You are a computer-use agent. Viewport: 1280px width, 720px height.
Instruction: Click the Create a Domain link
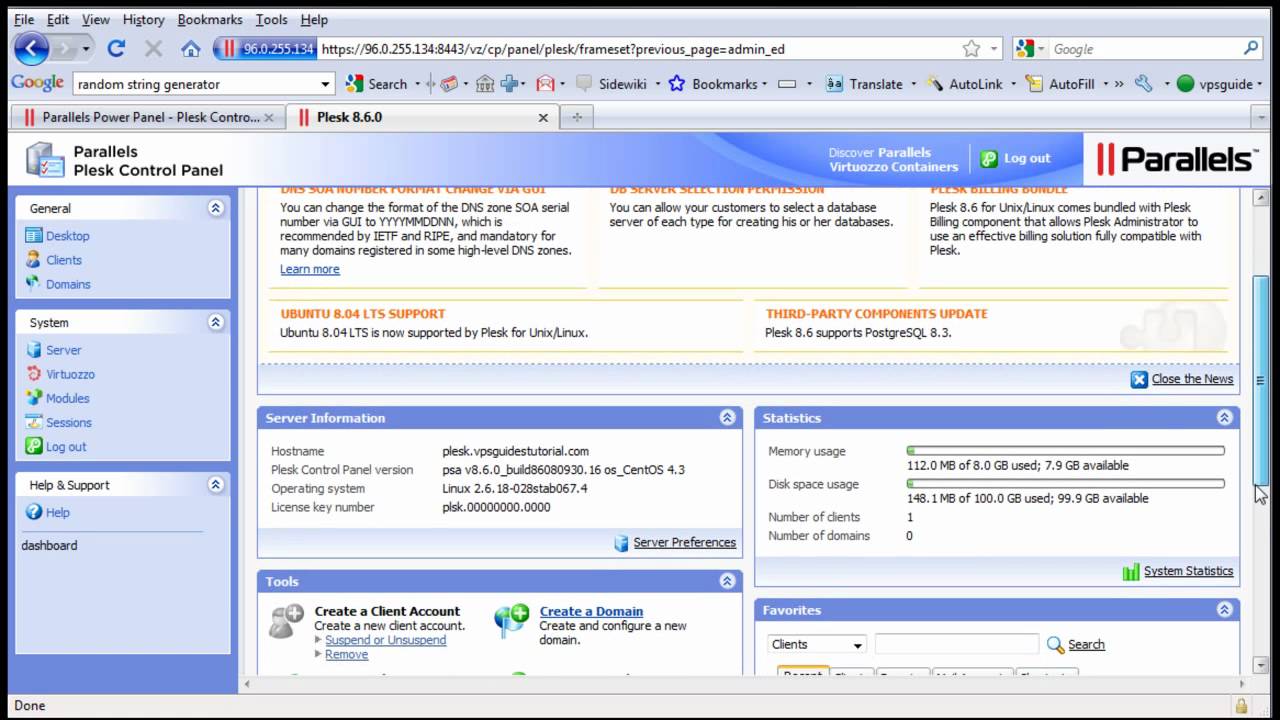(591, 612)
